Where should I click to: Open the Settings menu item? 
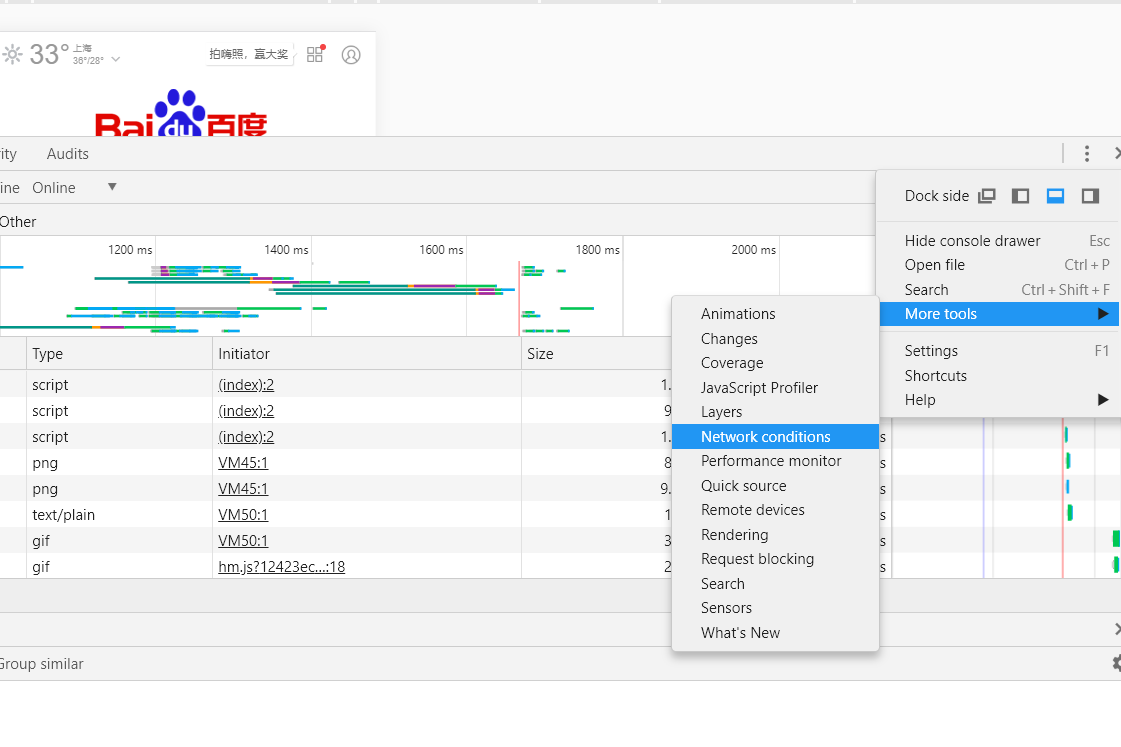[931, 351]
